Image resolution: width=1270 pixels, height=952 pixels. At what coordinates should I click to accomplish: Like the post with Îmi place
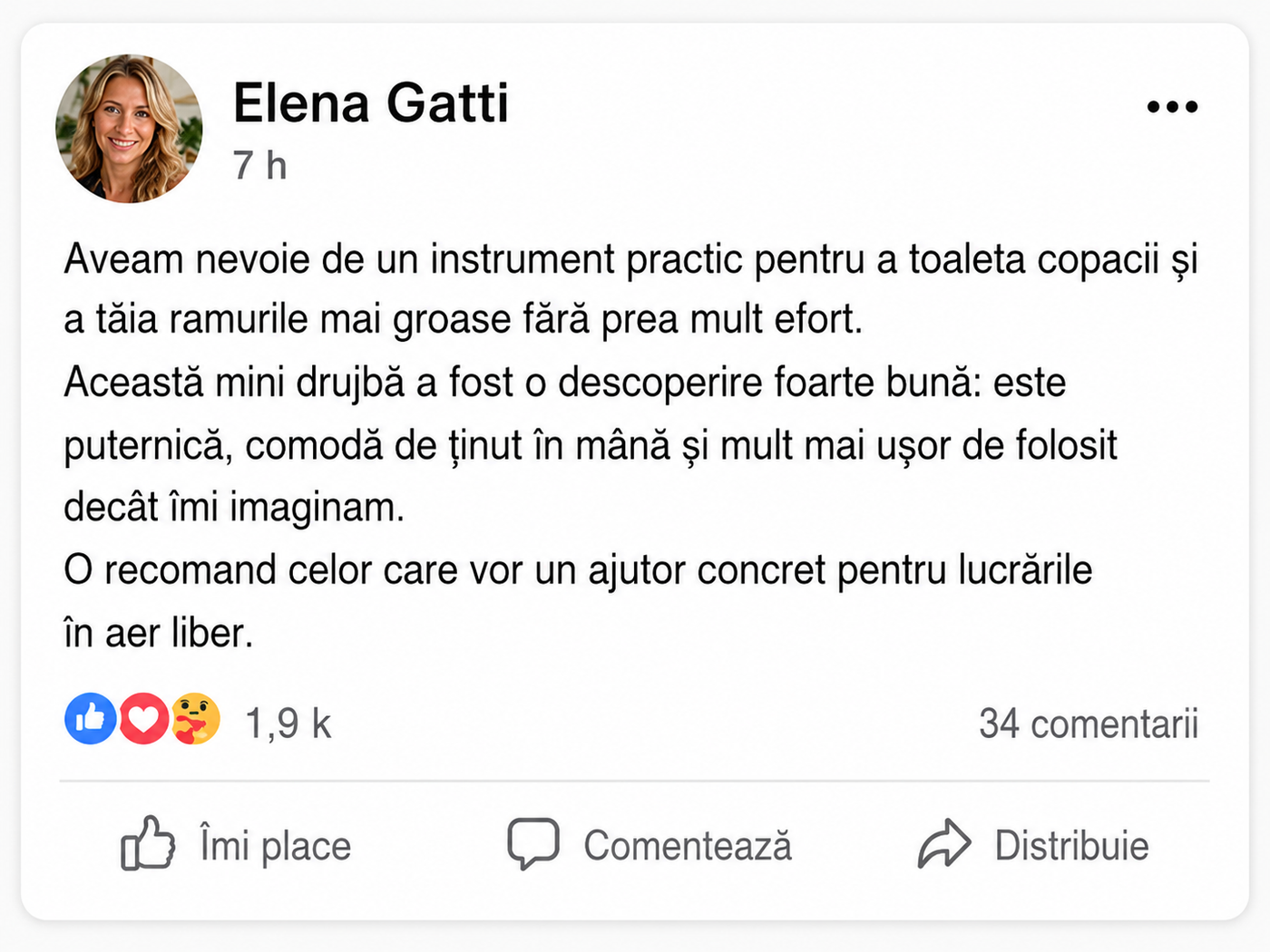point(275,846)
